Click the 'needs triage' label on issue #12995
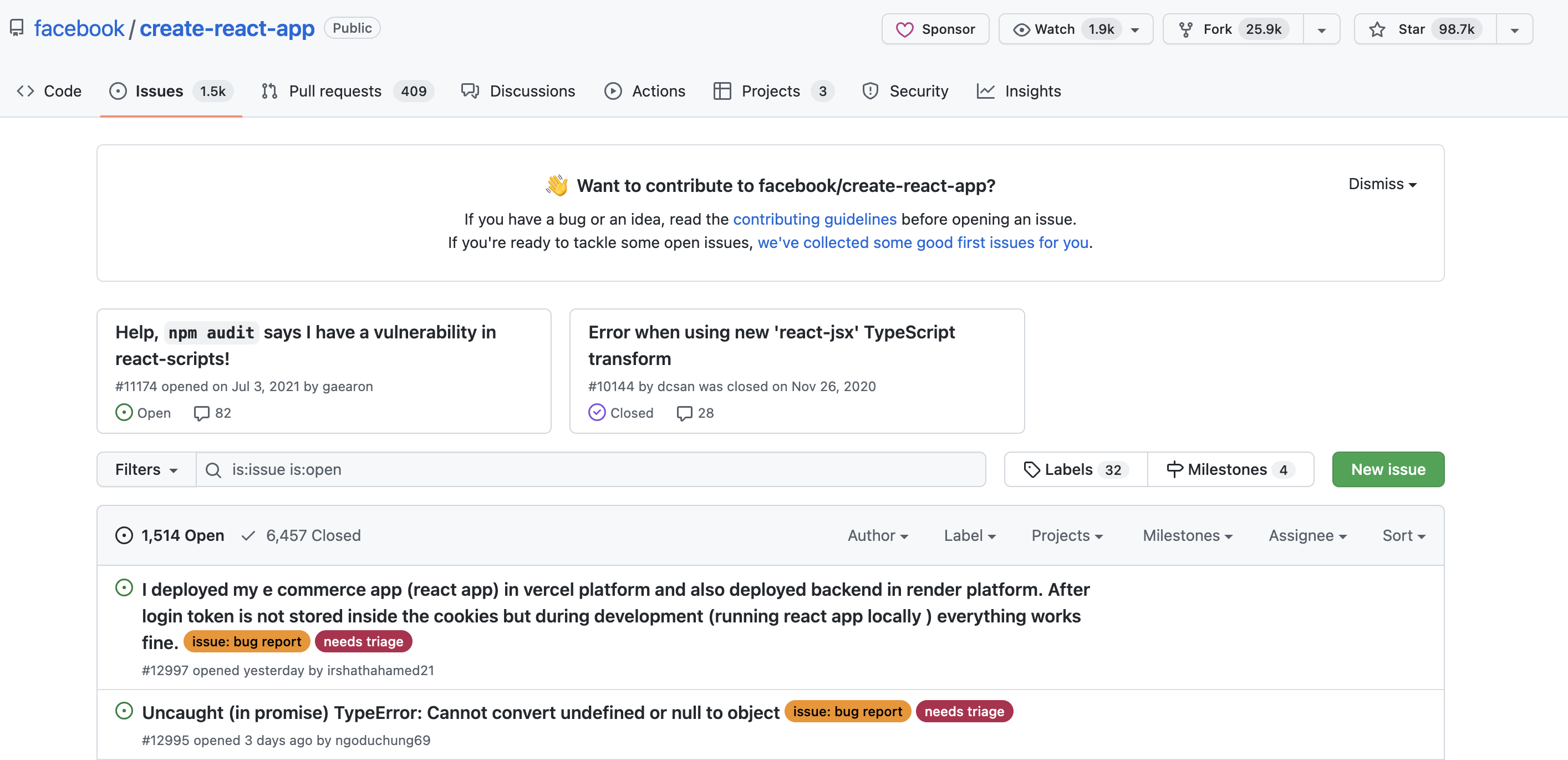 (964, 712)
